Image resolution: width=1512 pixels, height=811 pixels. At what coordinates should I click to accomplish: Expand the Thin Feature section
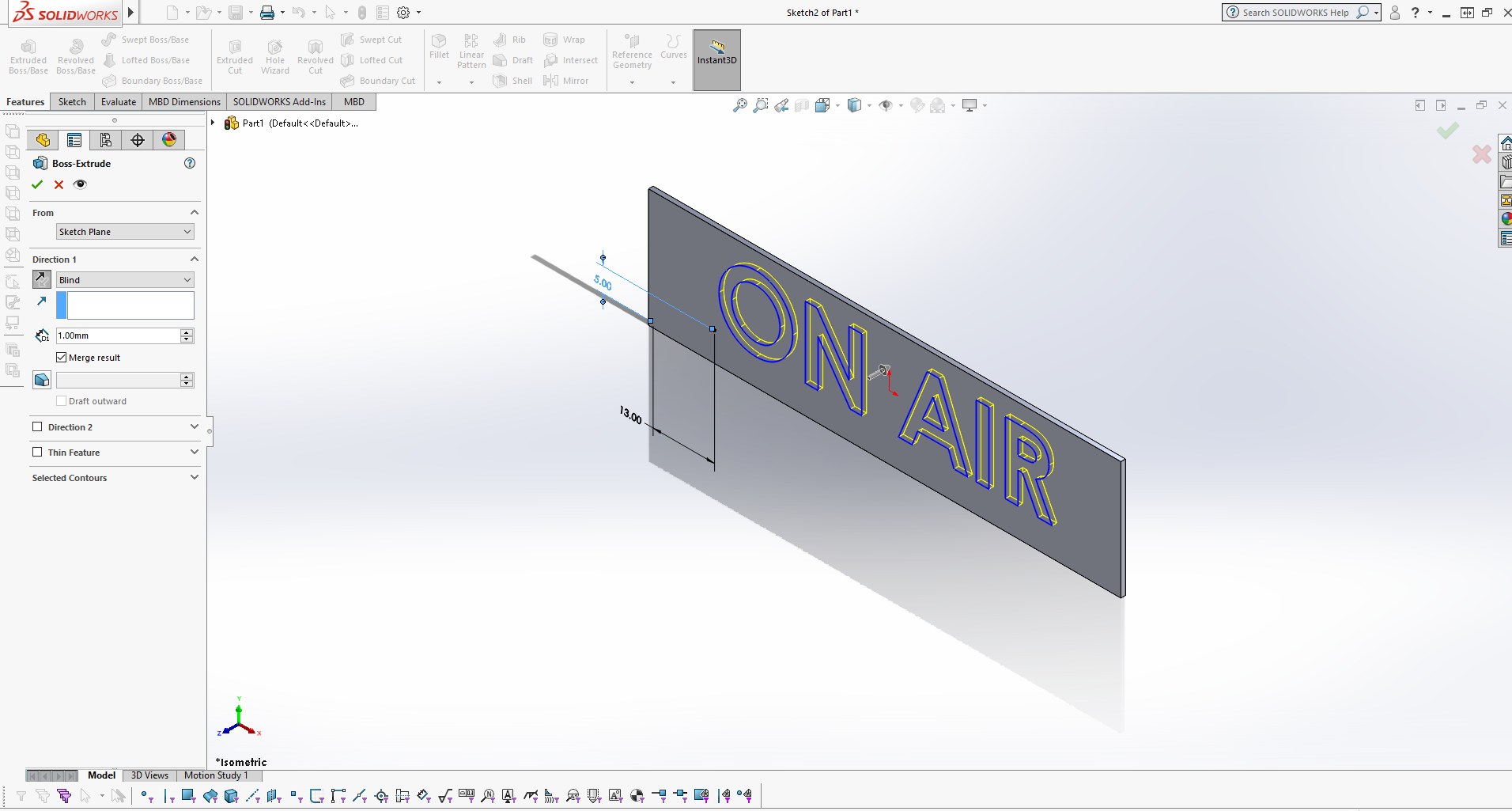pos(194,452)
